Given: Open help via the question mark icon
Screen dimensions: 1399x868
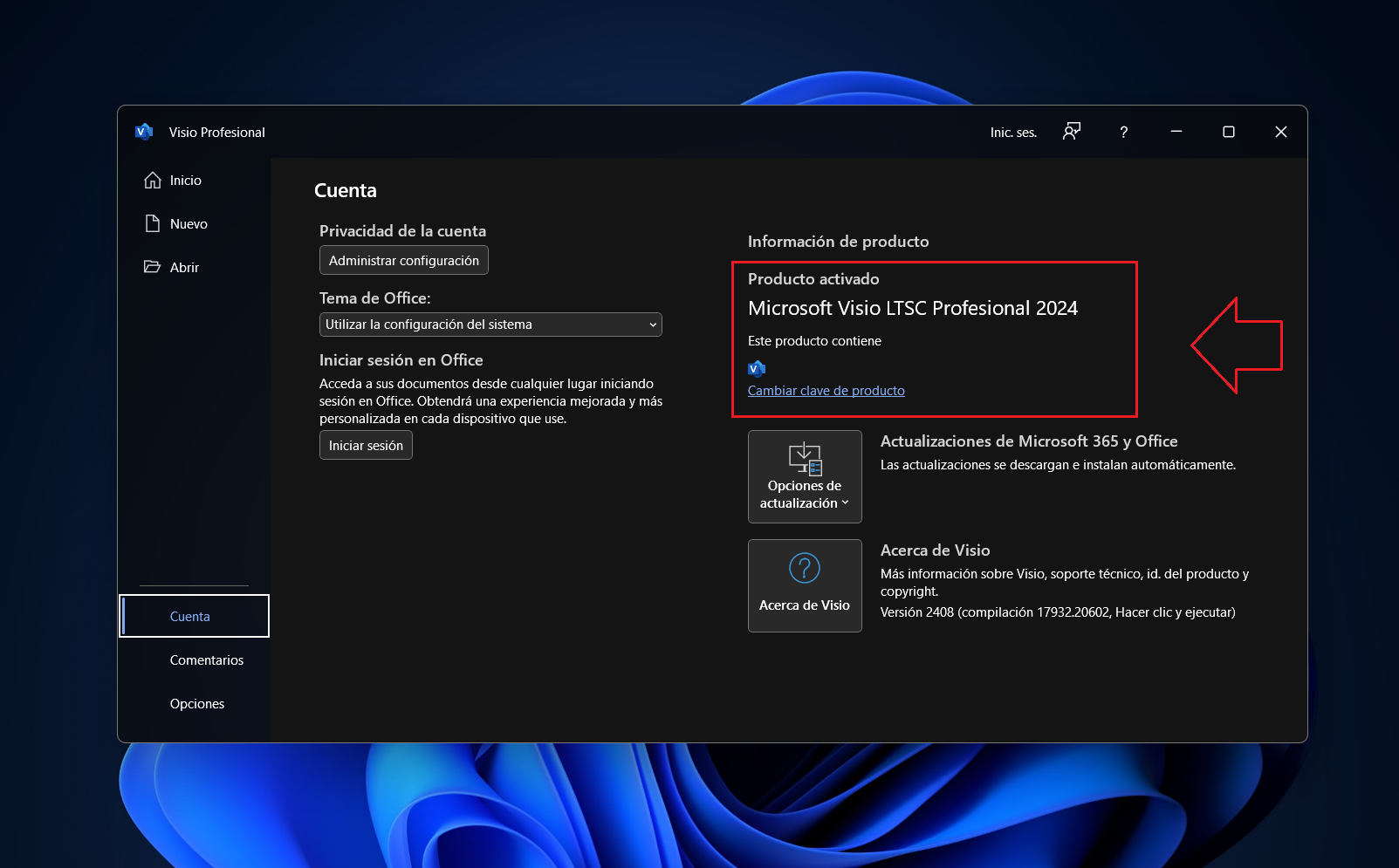Looking at the screenshot, I should 1124,132.
